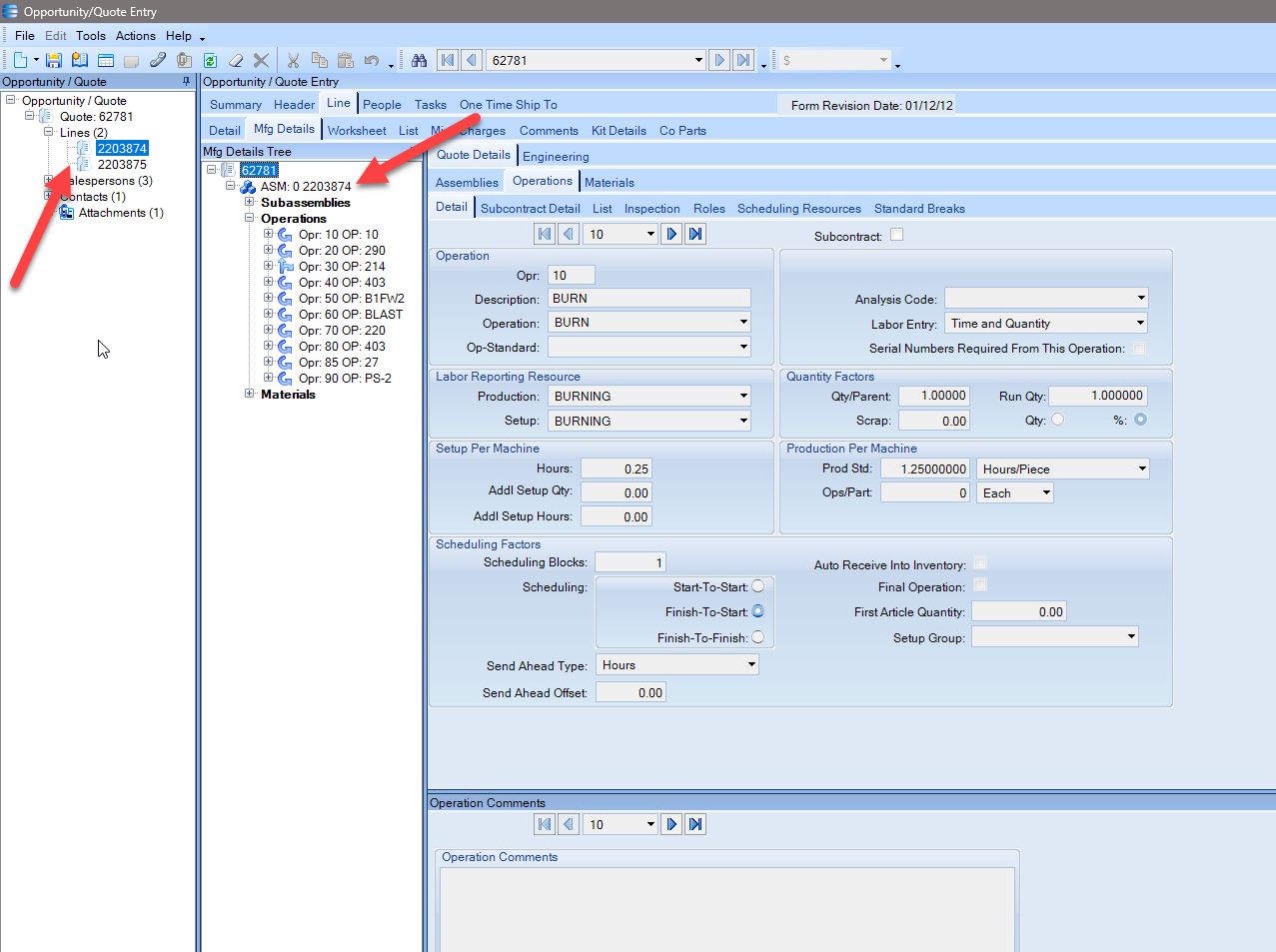Click the assembly icon beside ASM: 0 2203874

point(248,187)
